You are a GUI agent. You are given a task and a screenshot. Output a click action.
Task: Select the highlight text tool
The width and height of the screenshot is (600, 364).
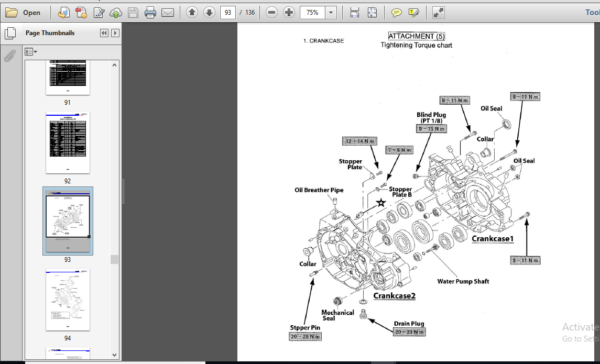coord(413,13)
